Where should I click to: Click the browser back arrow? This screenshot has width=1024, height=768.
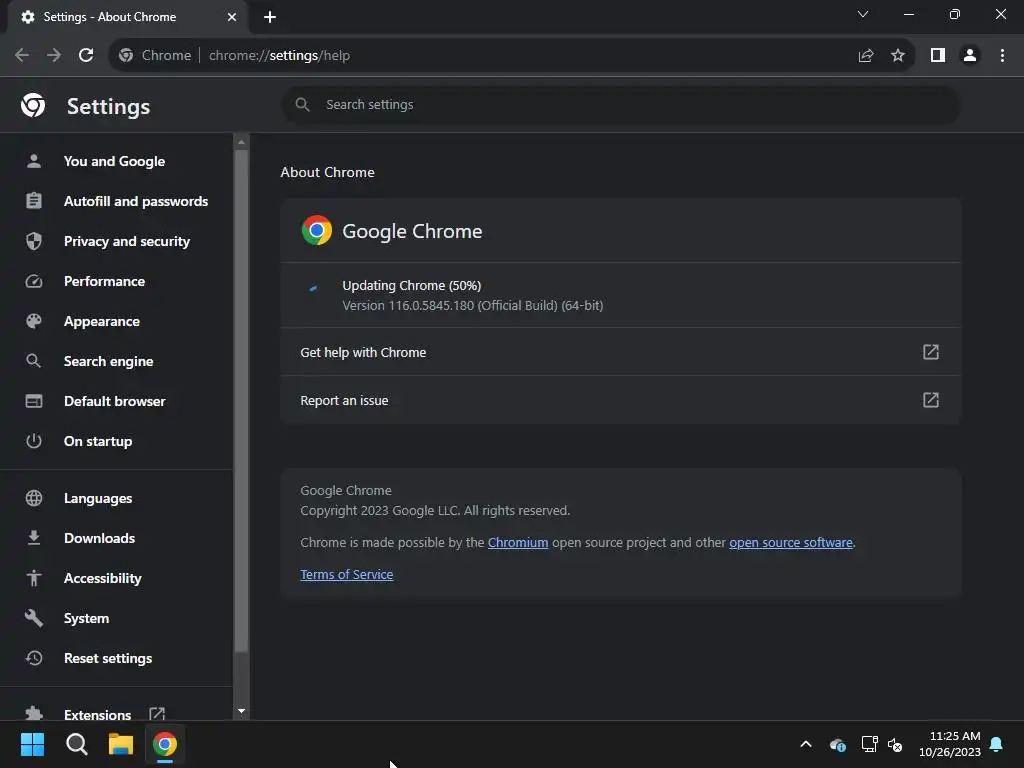22,56
